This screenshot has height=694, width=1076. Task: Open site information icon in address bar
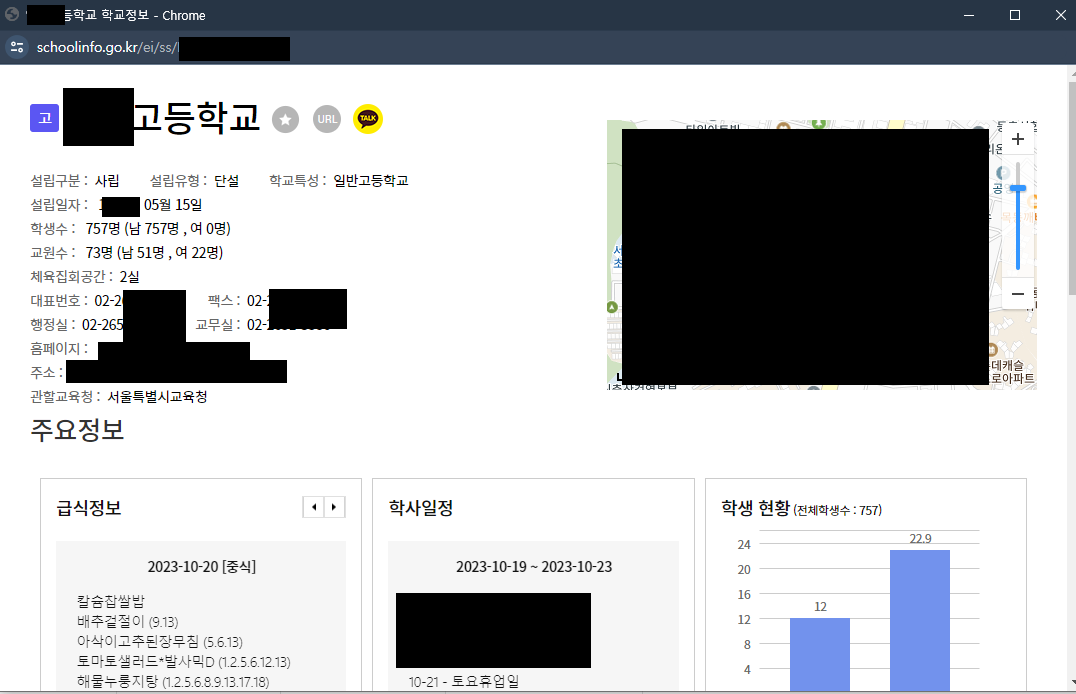[x=17, y=47]
